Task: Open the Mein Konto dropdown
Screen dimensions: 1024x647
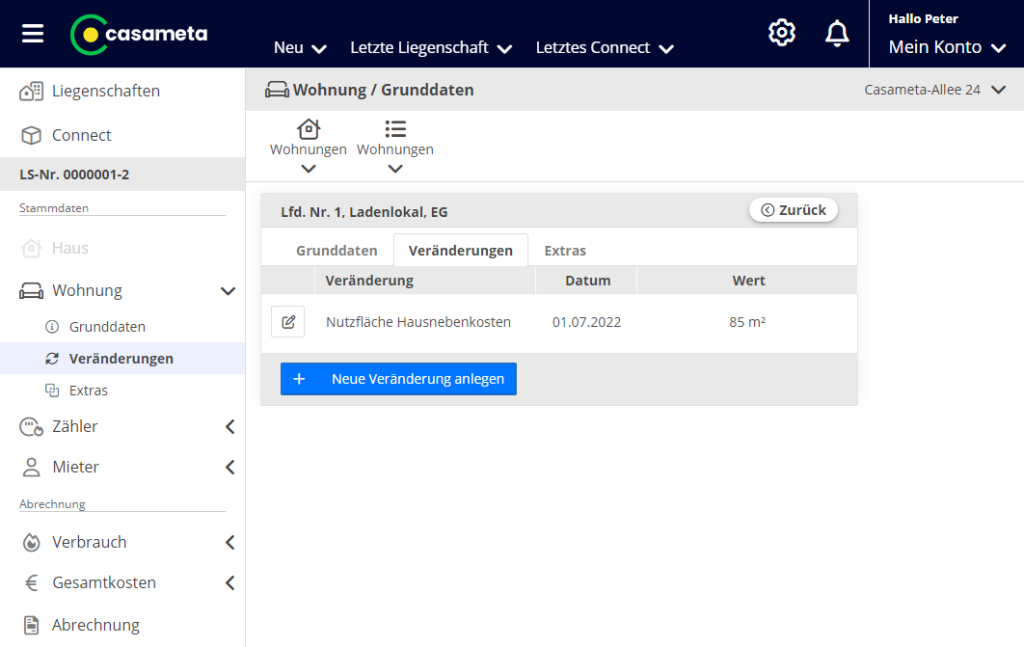Action: (947, 47)
